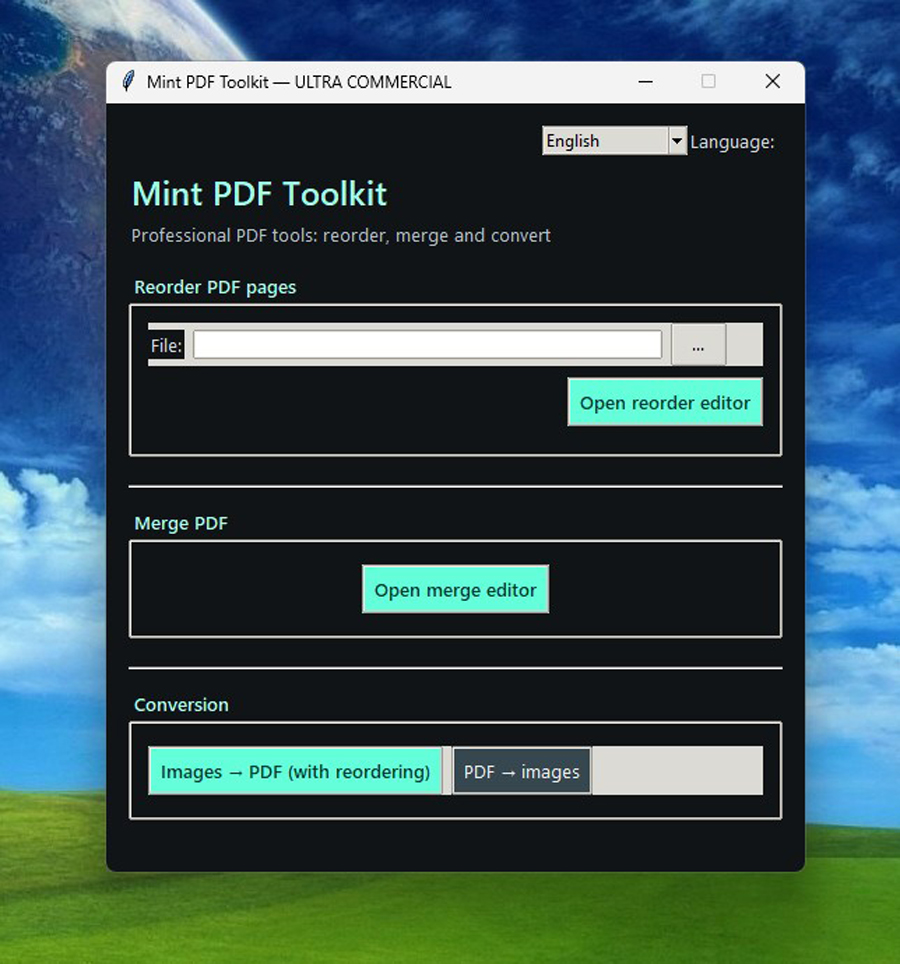This screenshot has width=900, height=964.
Task: Click the "Professional PDF tools" subtitle text
Action: tap(341, 236)
